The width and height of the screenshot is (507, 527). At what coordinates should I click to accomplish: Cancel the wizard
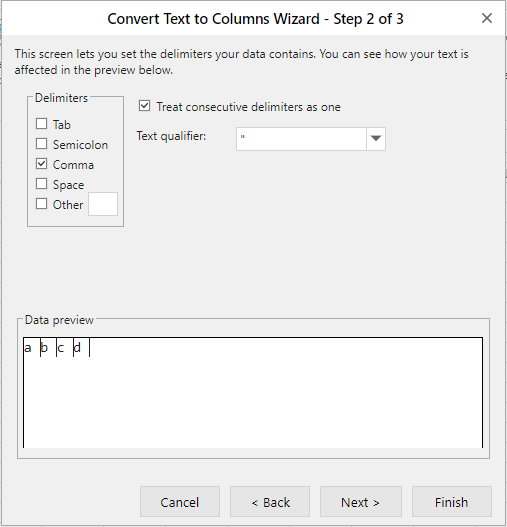point(180,501)
